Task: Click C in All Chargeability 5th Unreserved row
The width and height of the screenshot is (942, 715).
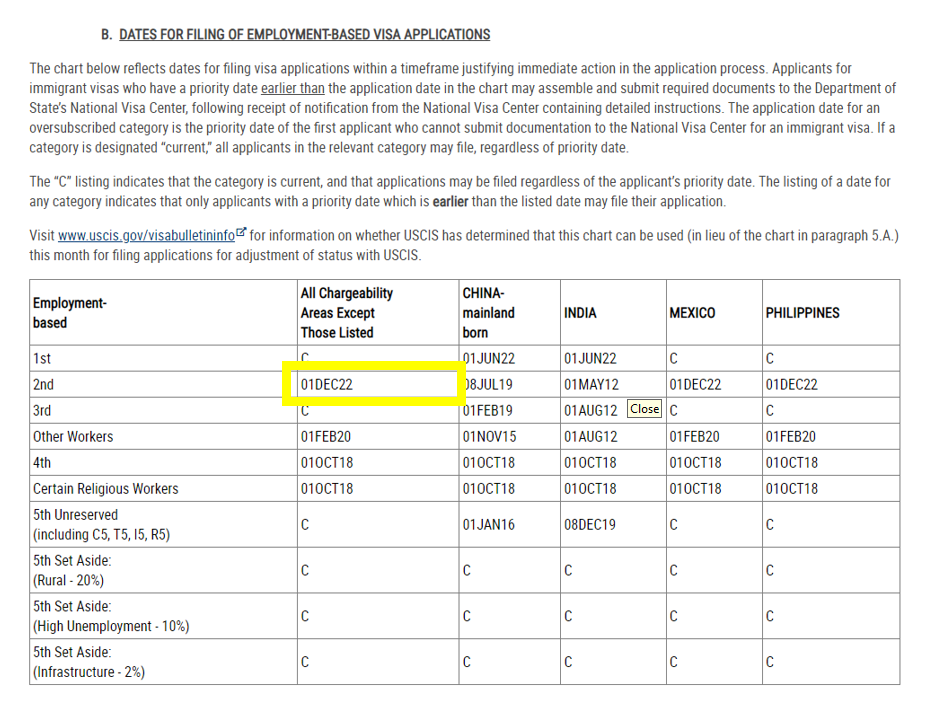Action: [305, 525]
